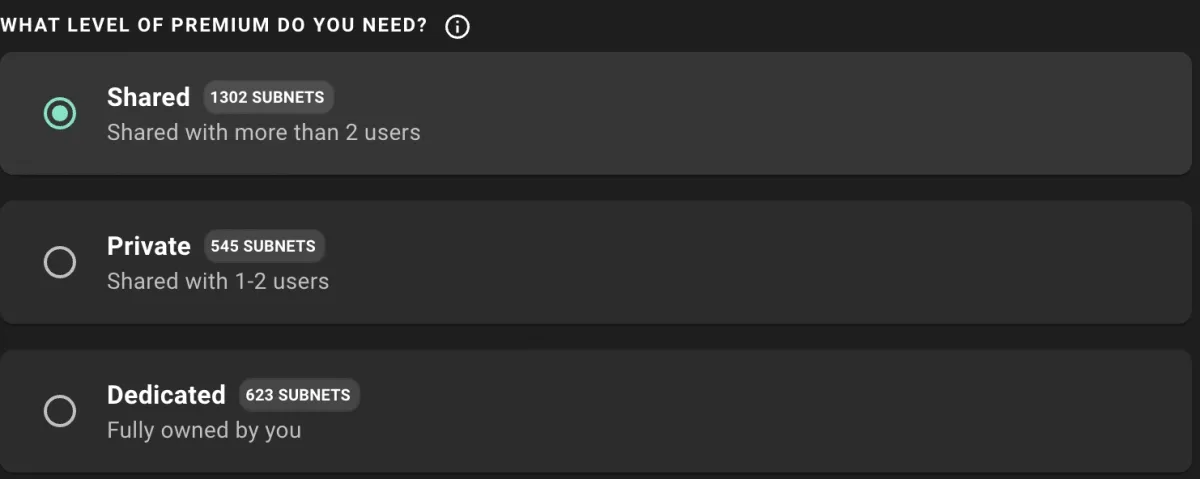The image size is (1200, 479).
Task: Select the Private radio button
Action: [60, 262]
